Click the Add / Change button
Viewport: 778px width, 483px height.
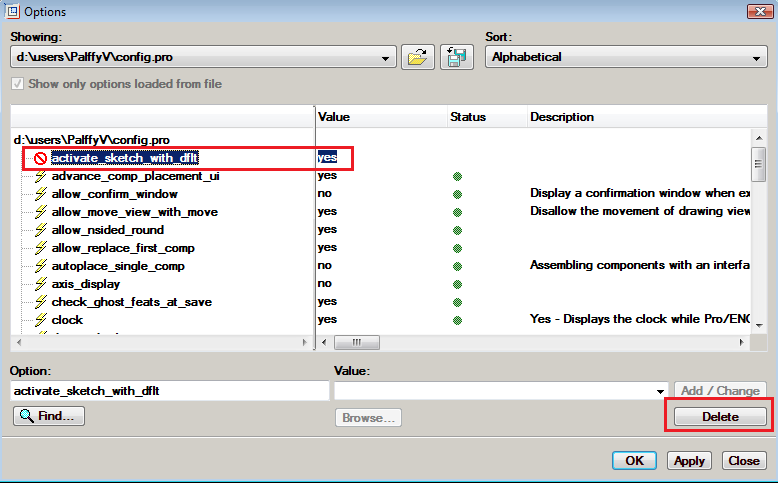720,391
